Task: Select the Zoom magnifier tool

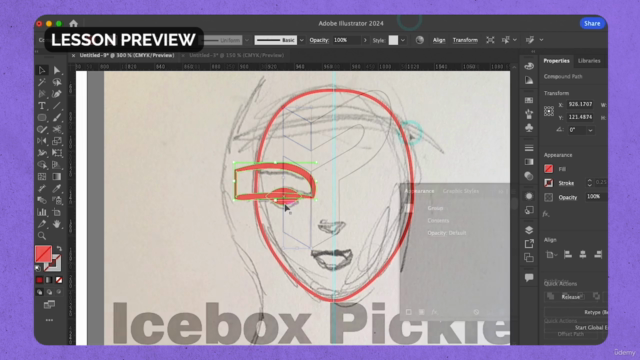Action: pos(42,236)
